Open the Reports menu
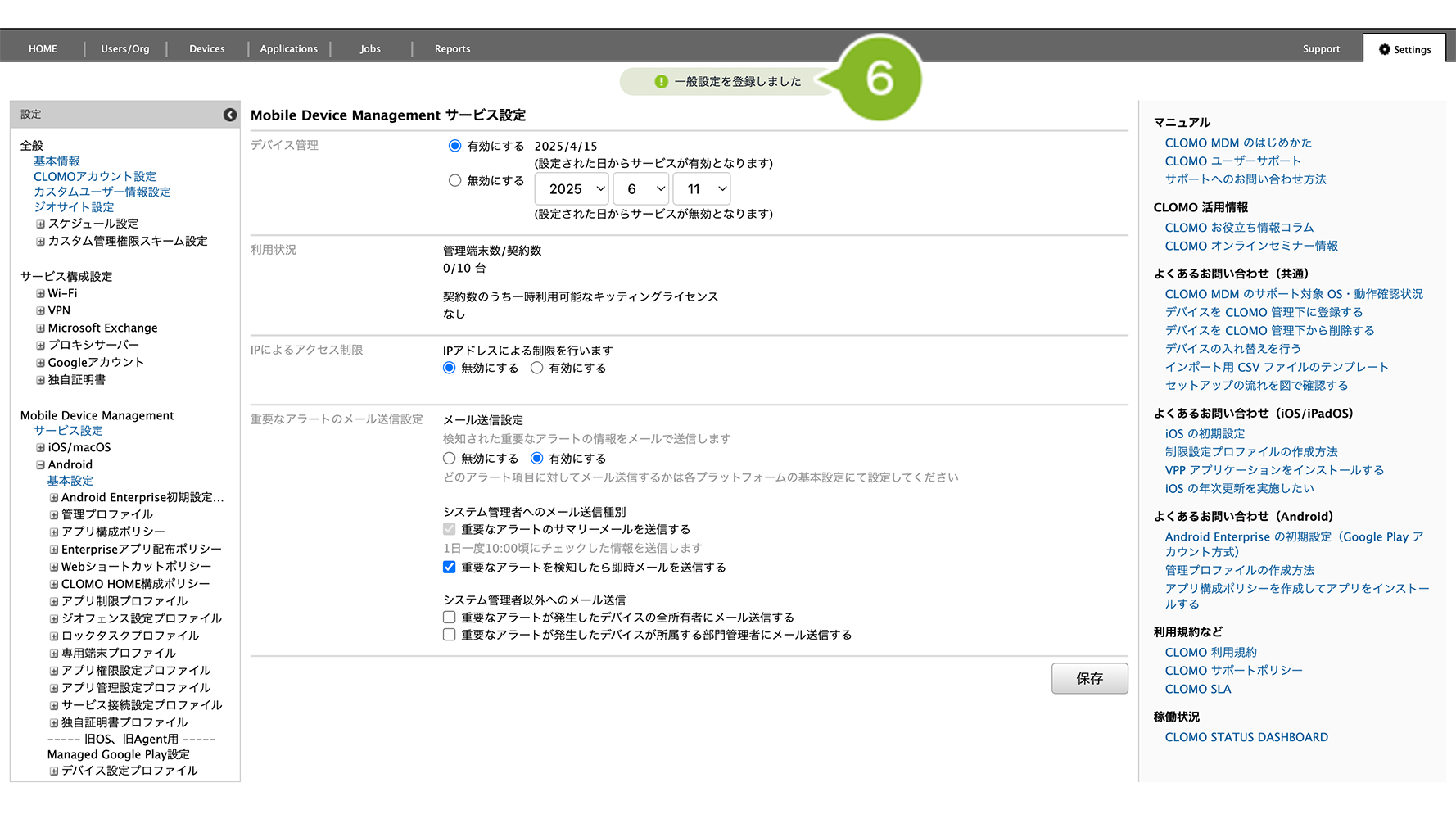This screenshot has height=819, width=1456. pos(452,49)
